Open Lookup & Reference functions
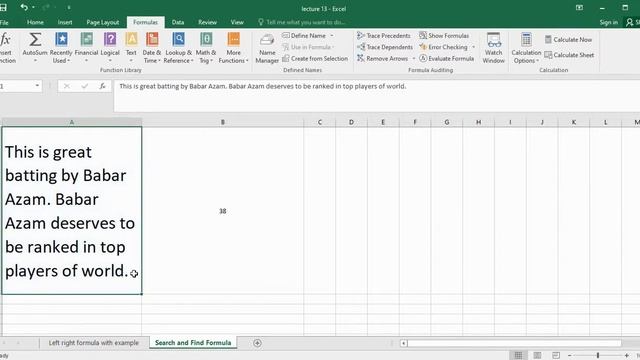Screen dimensions: 640x360 click(178, 48)
